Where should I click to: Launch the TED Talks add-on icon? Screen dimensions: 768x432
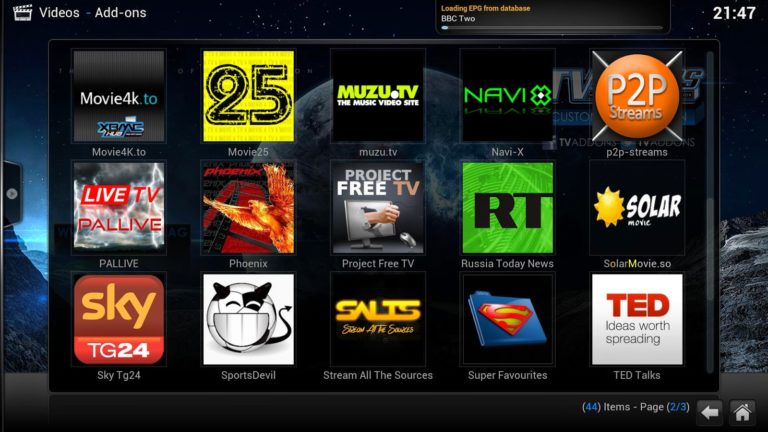pos(637,319)
